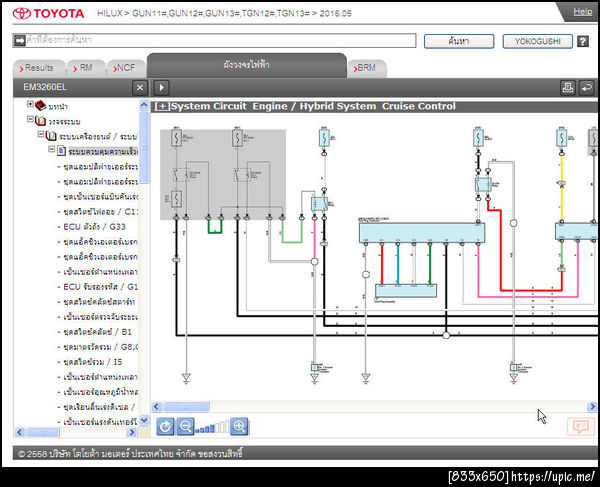Image resolution: width=600 pixels, height=487 pixels.
Task: Select the ชุดสวิตช์คลัตช์สตาร์ท item
Action: pyautogui.click(x=99, y=302)
